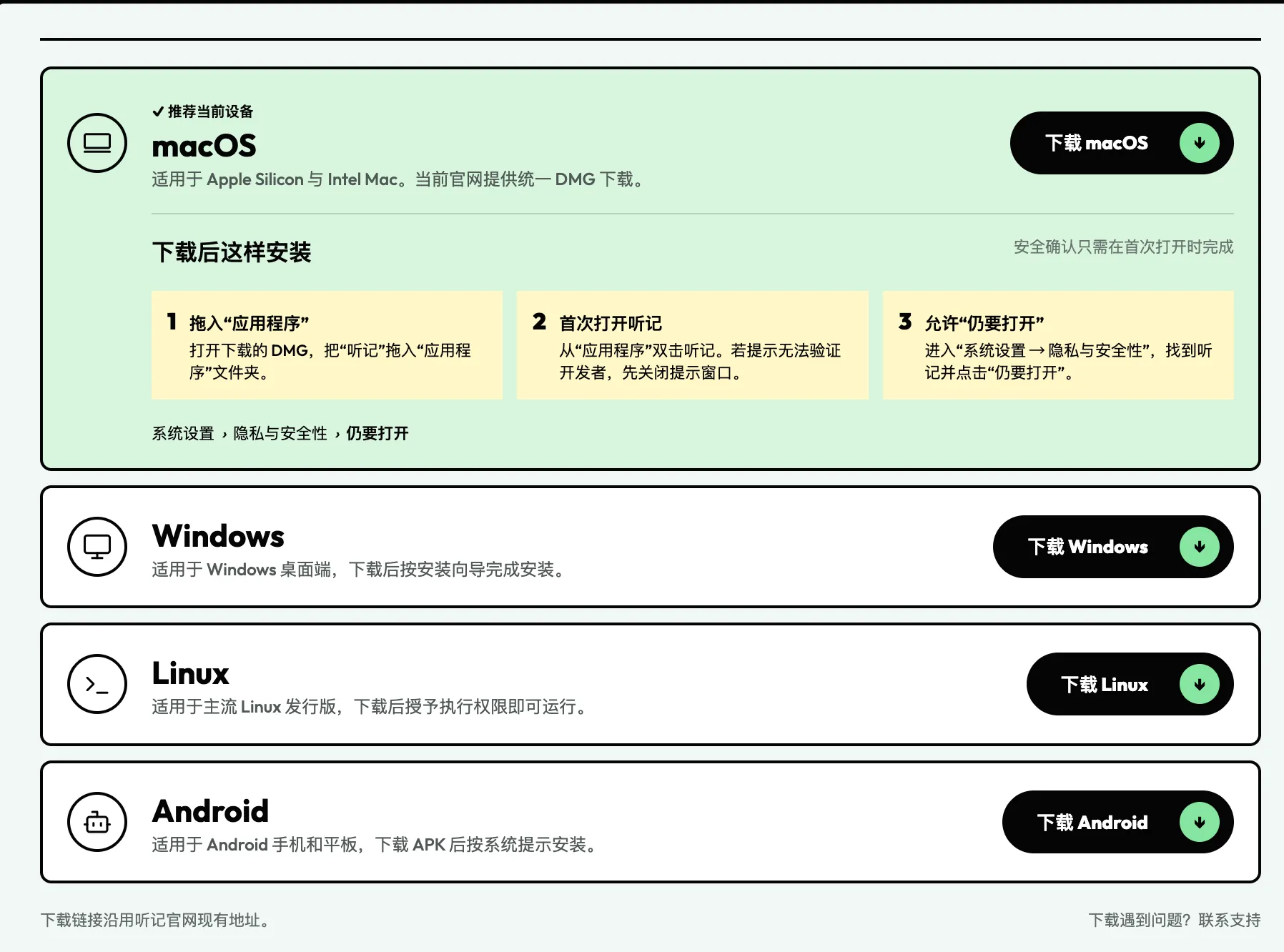Image resolution: width=1284 pixels, height=952 pixels.
Task: Click 系统设置 in the breadcrumb path
Action: click(183, 433)
